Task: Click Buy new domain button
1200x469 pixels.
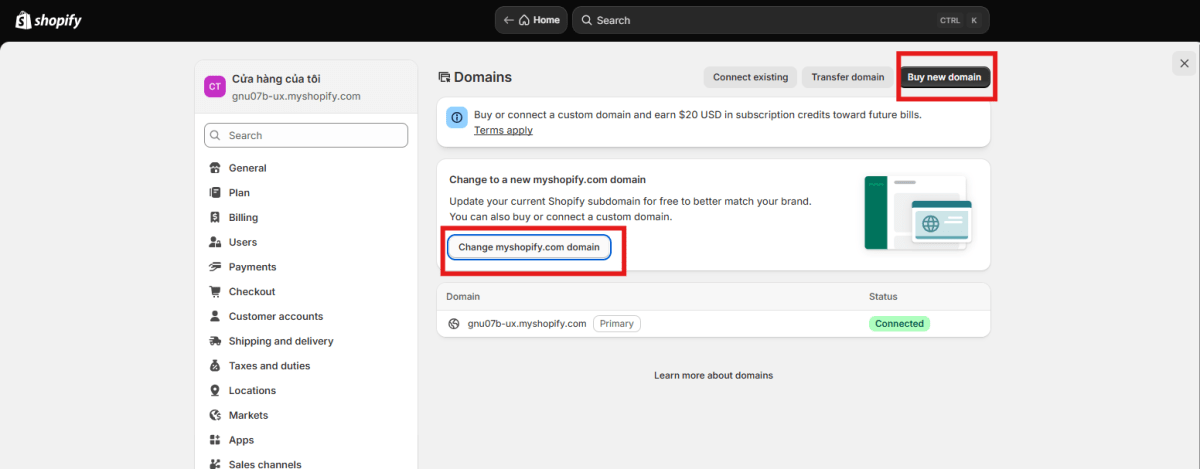Action: click(x=945, y=77)
